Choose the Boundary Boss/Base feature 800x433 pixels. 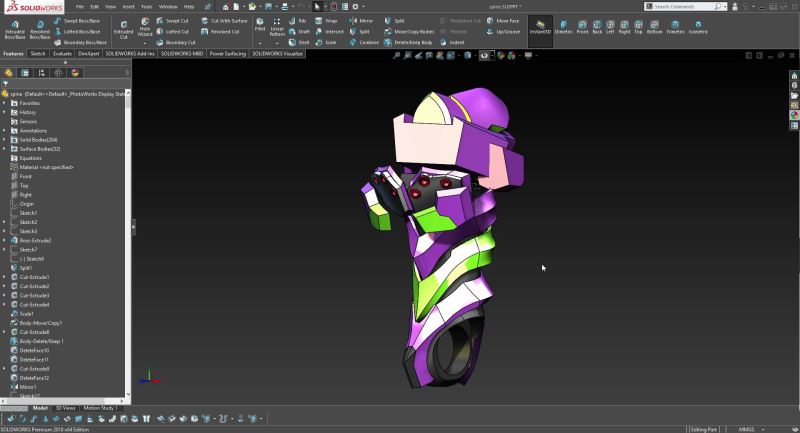coord(80,42)
